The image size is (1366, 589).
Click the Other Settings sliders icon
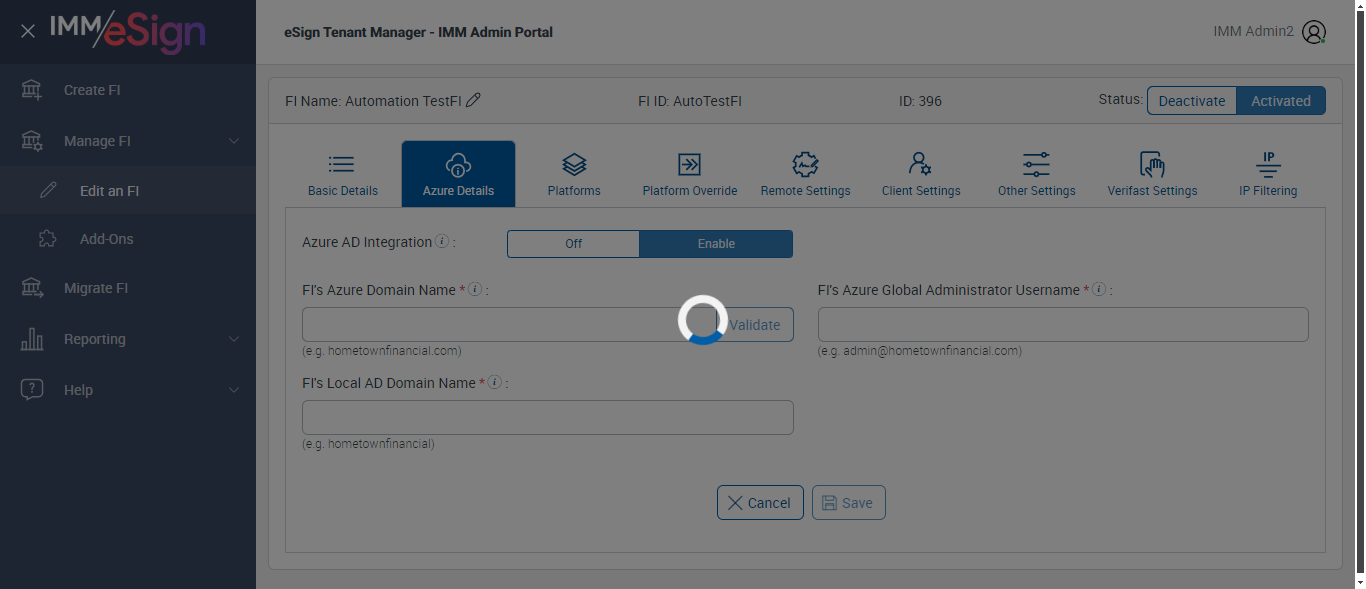click(x=1036, y=164)
